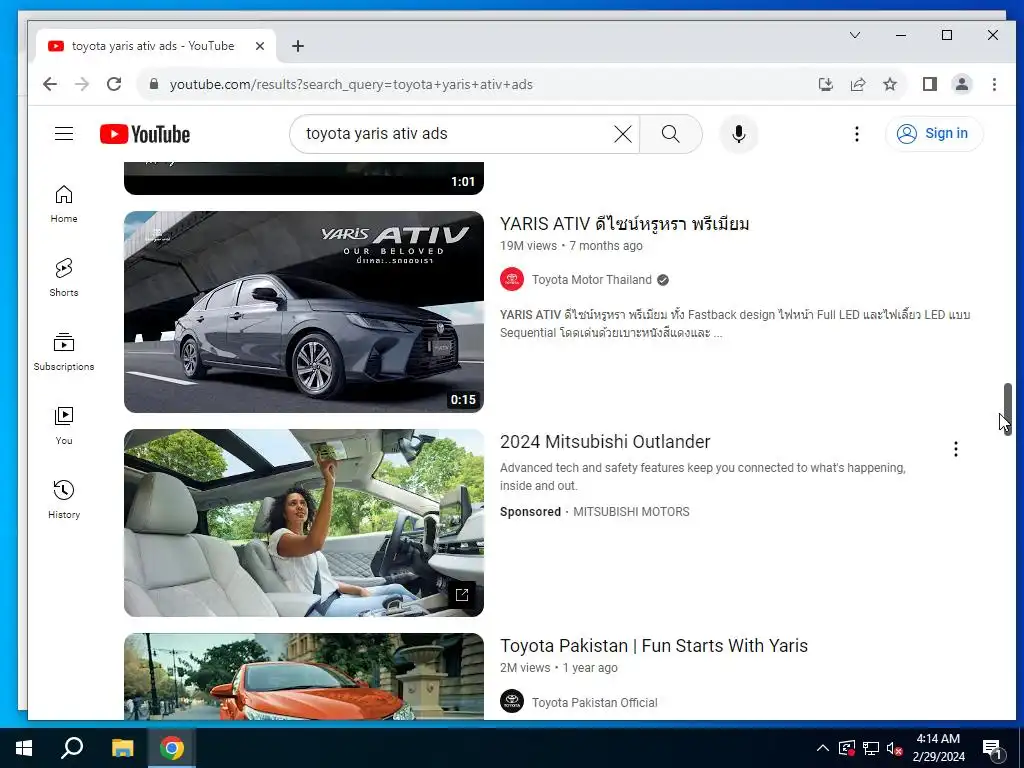Screen dimensions: 1024x768
Task: Open the You section in sidebar
Action: point(64,426)
